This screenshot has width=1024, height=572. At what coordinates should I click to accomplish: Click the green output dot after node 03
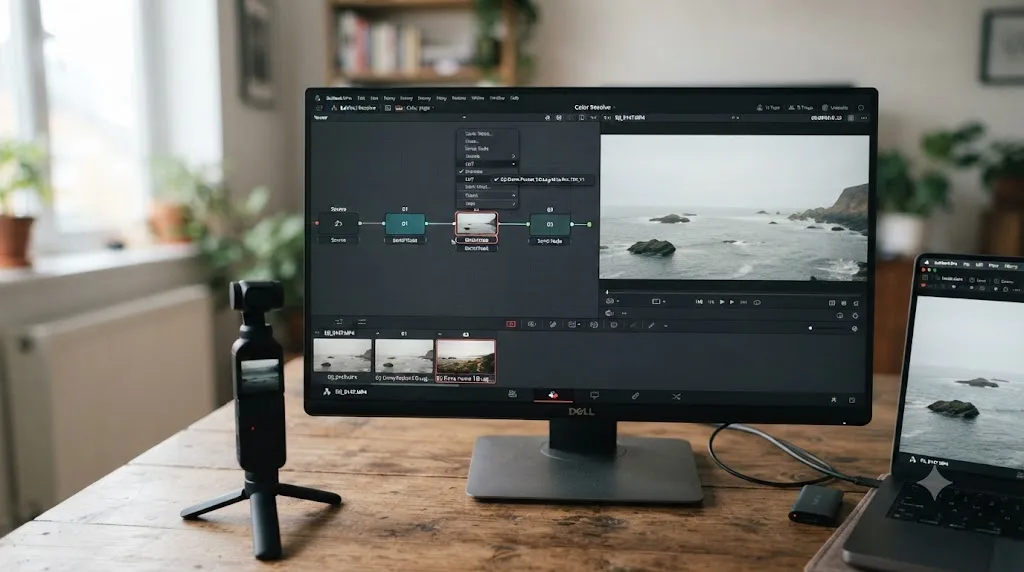pyautogui.click(x=589, y=225)
